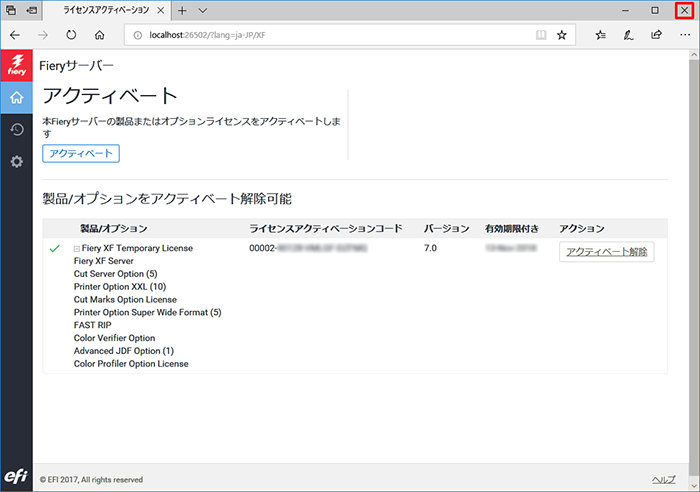Click the EFI logo in the bottom corner
700x492 pixels.
pos(16,476)
